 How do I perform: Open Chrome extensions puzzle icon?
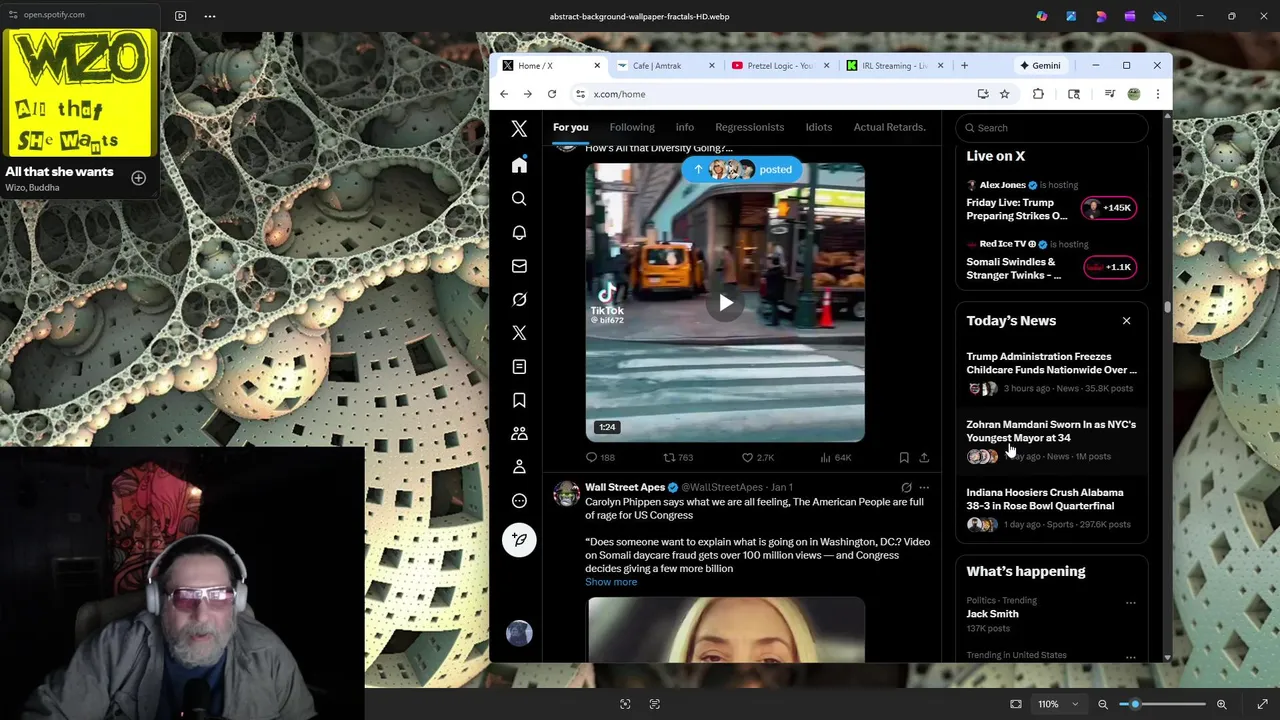click(x=1038, y=94)
